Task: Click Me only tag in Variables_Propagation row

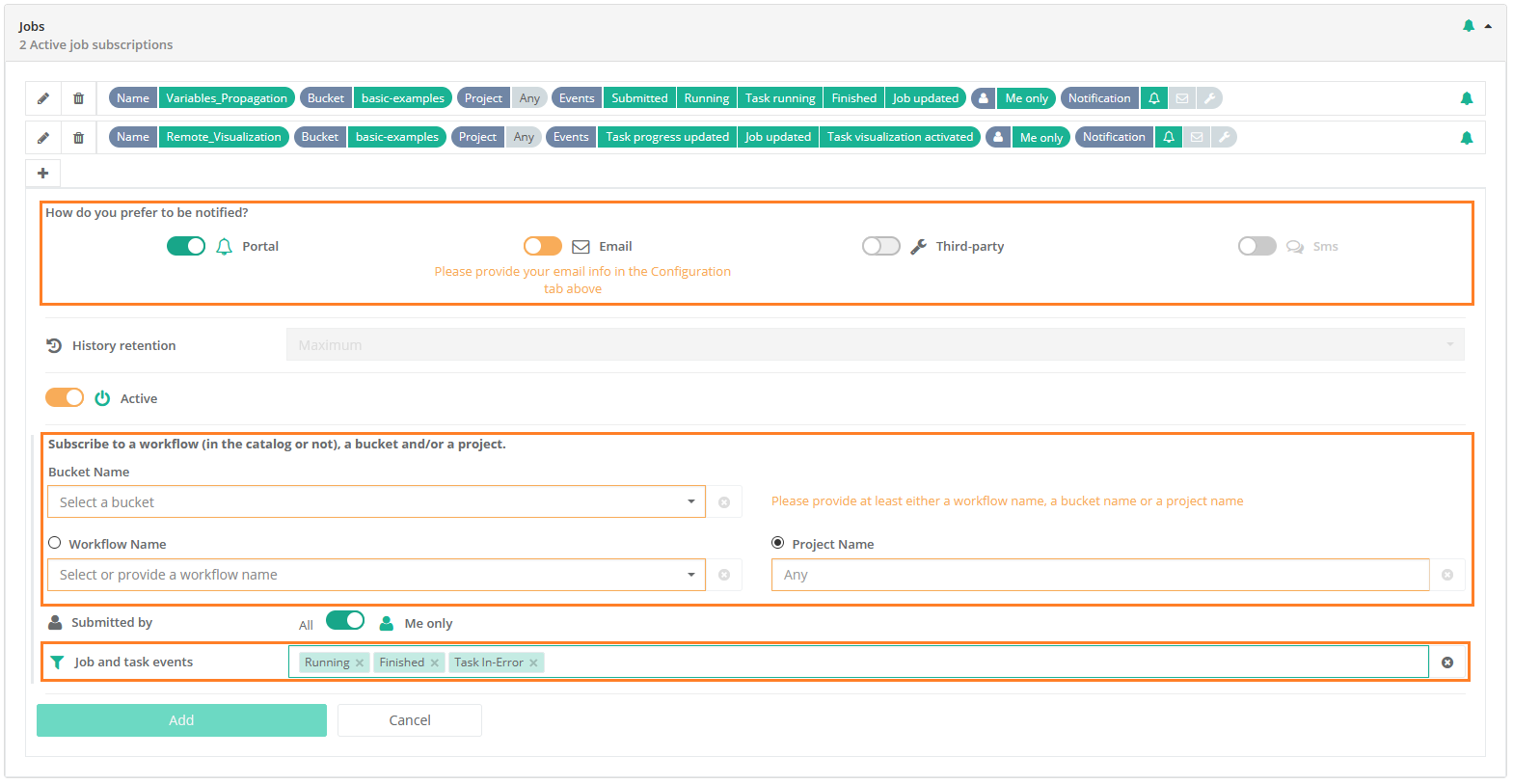Action: coord(1026,98)
